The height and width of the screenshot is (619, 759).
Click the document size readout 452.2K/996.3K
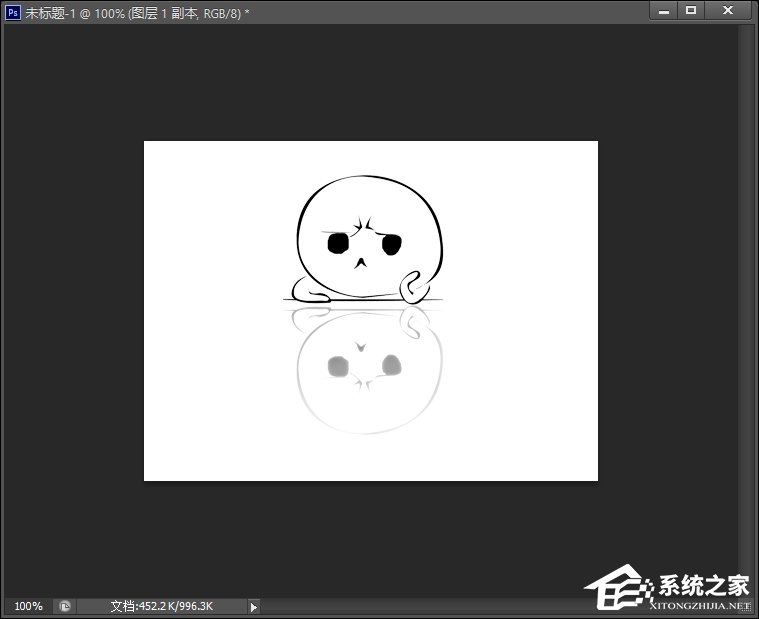pos(161,606)
